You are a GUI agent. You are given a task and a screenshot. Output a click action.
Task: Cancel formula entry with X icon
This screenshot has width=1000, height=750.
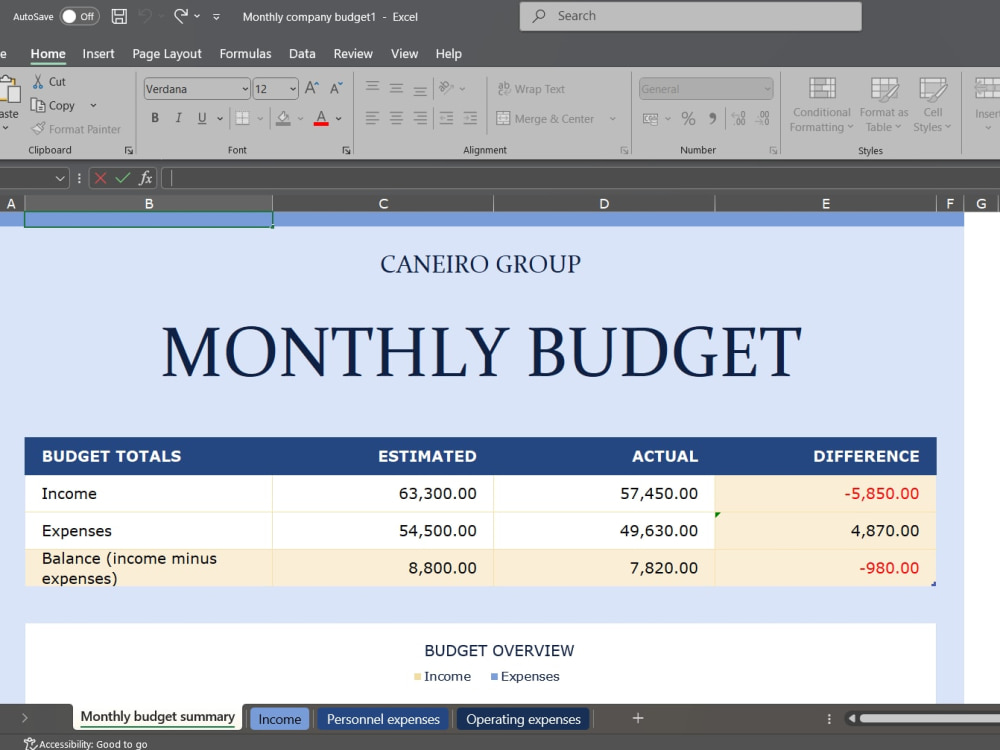tap(100, 178)
